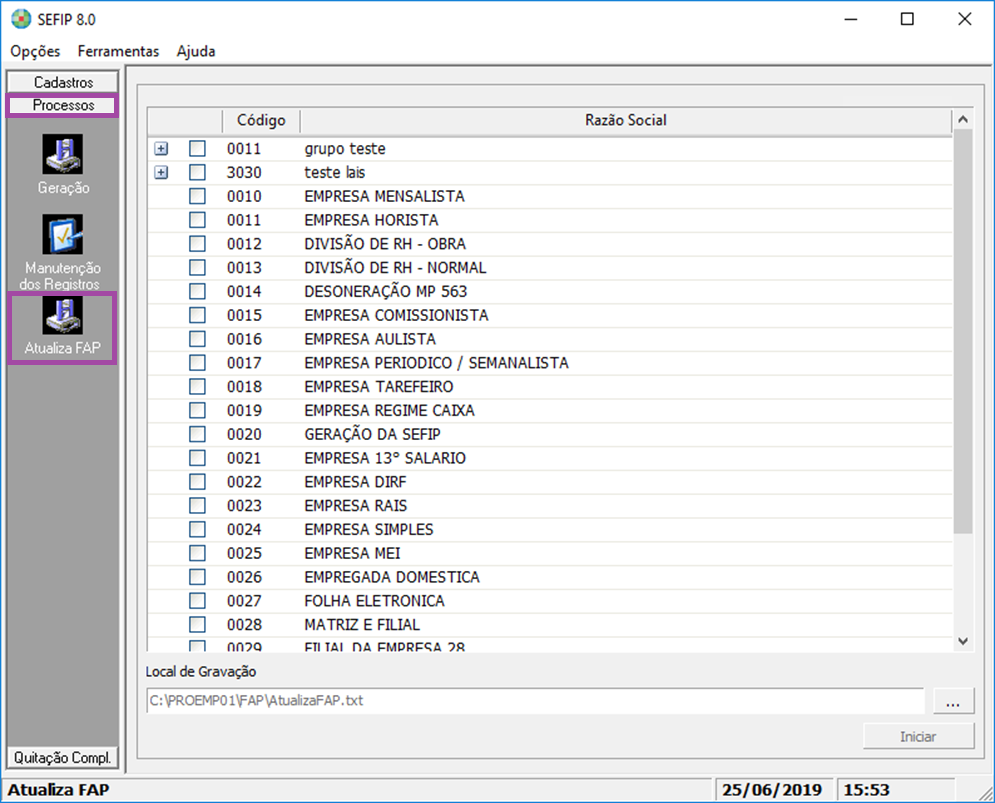Open the Ajuda menu
This screenshot has width=995, height=803.
(195, 51)
